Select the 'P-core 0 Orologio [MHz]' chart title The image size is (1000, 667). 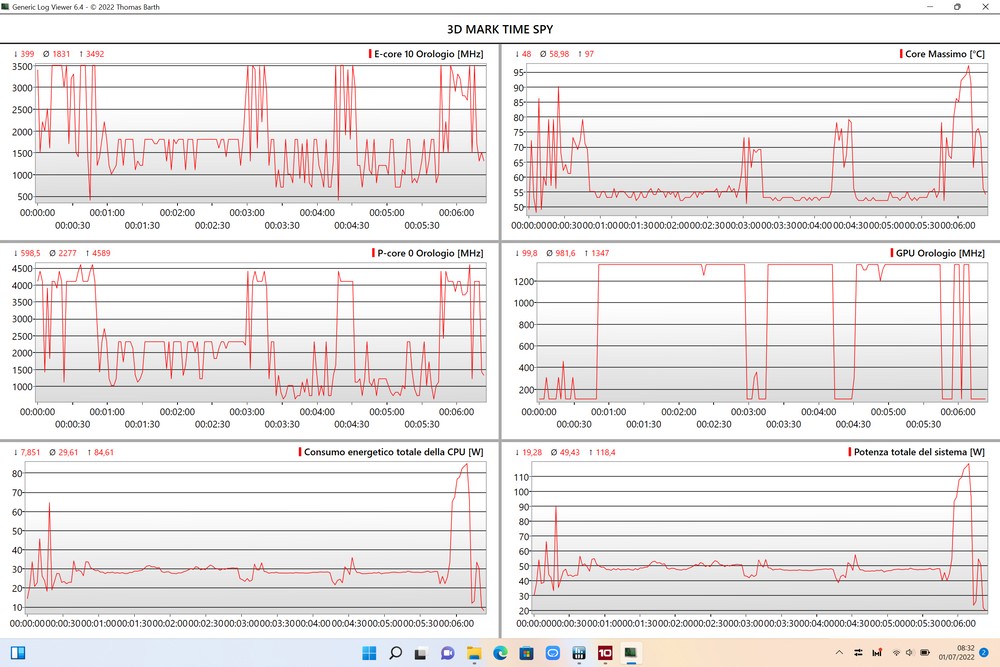tap(430, 253)
